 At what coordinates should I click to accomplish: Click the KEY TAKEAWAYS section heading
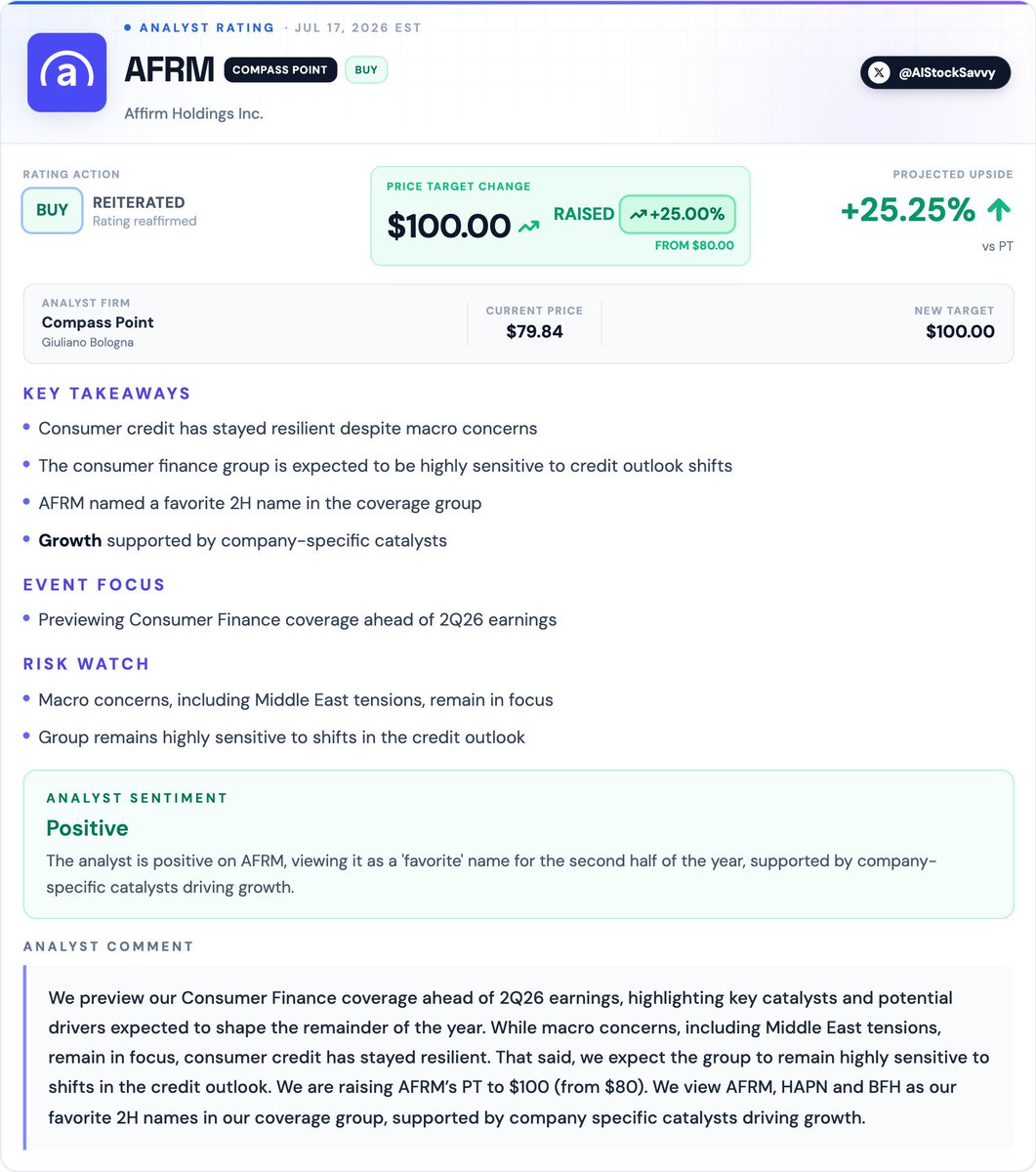(107, 394)
